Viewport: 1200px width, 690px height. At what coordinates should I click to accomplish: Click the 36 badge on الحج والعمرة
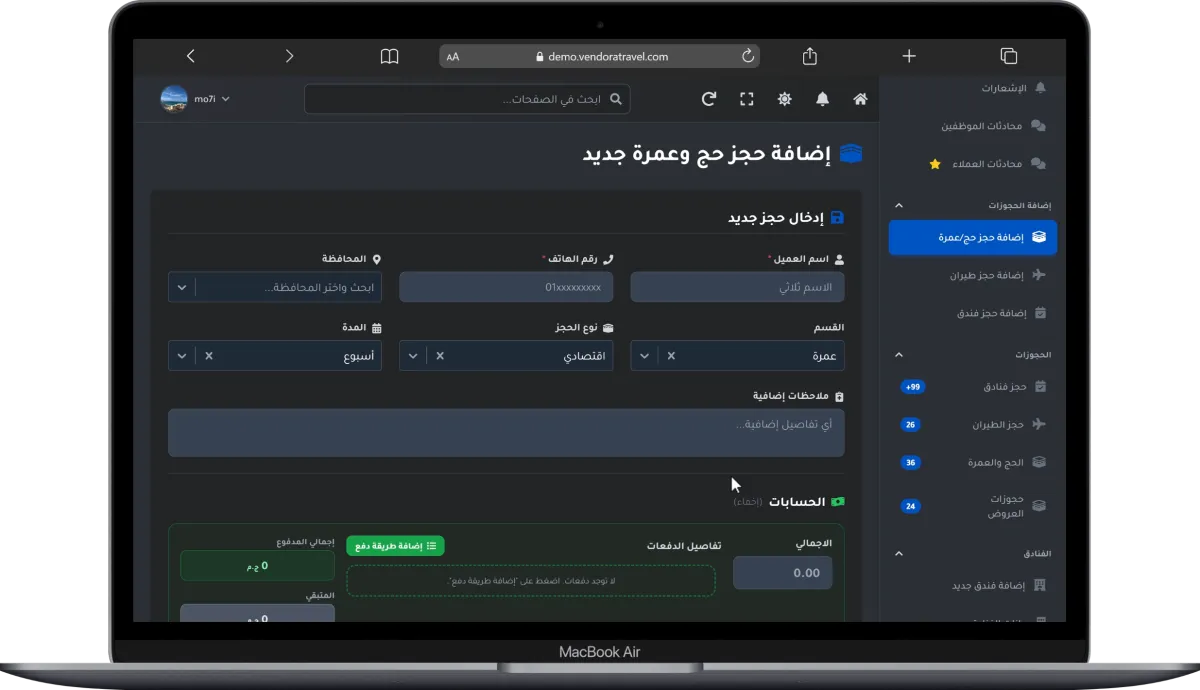[x=910, y=463]
